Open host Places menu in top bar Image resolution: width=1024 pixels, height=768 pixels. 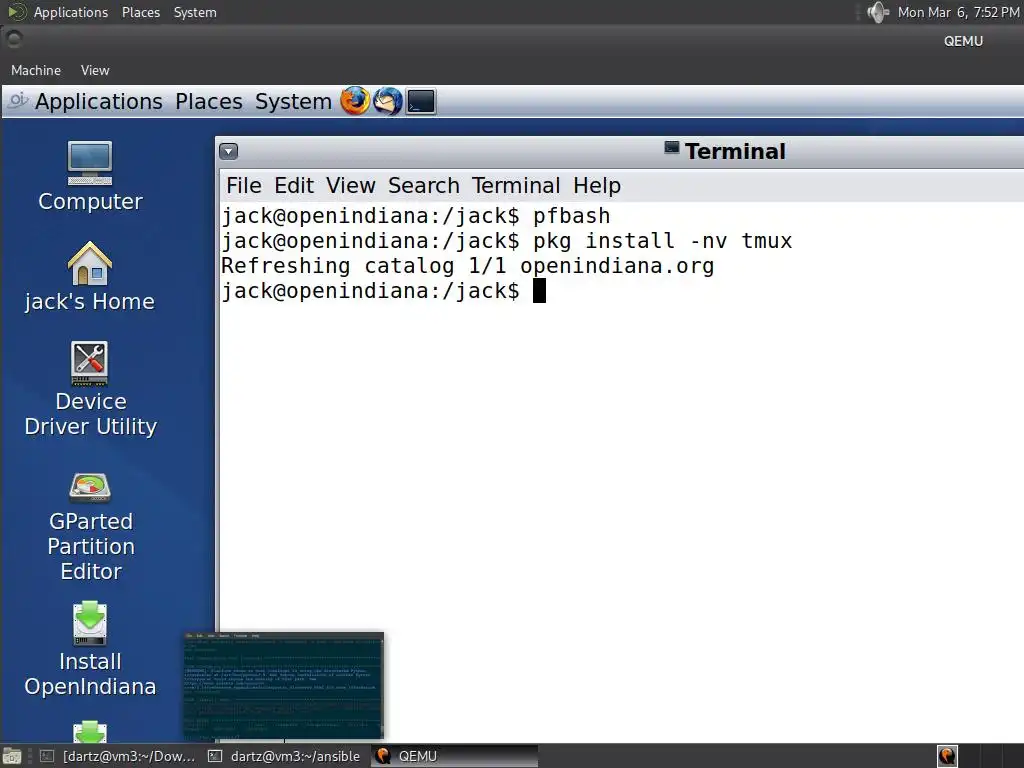140,12
